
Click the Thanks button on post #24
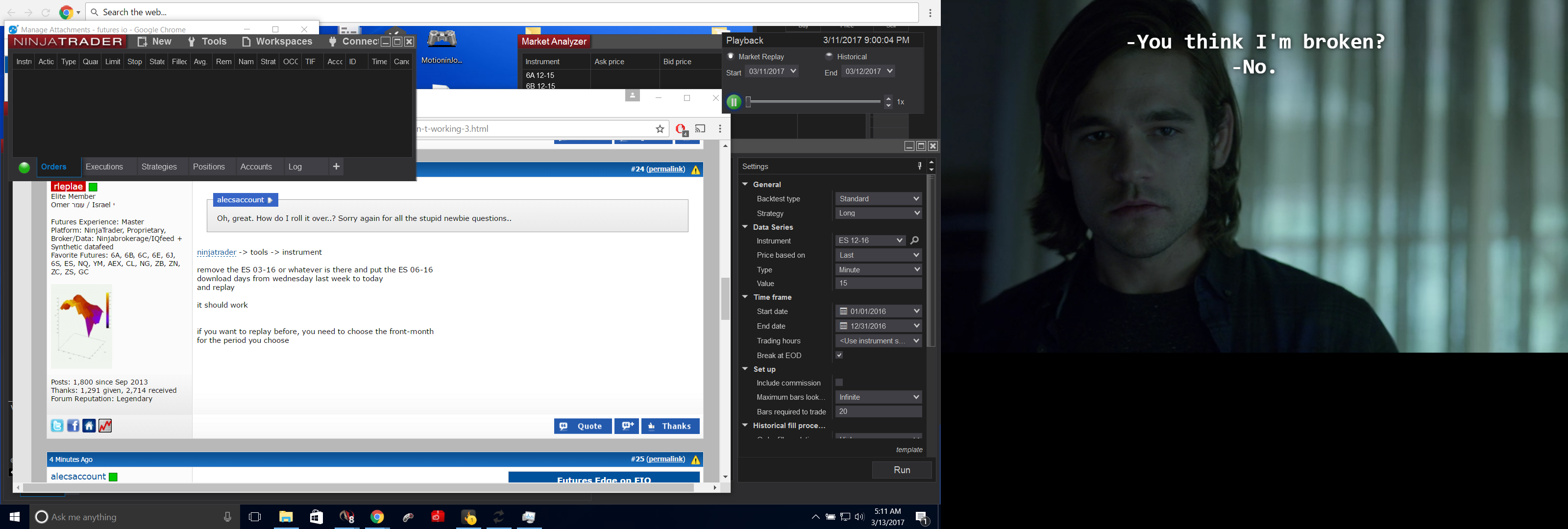670,426
